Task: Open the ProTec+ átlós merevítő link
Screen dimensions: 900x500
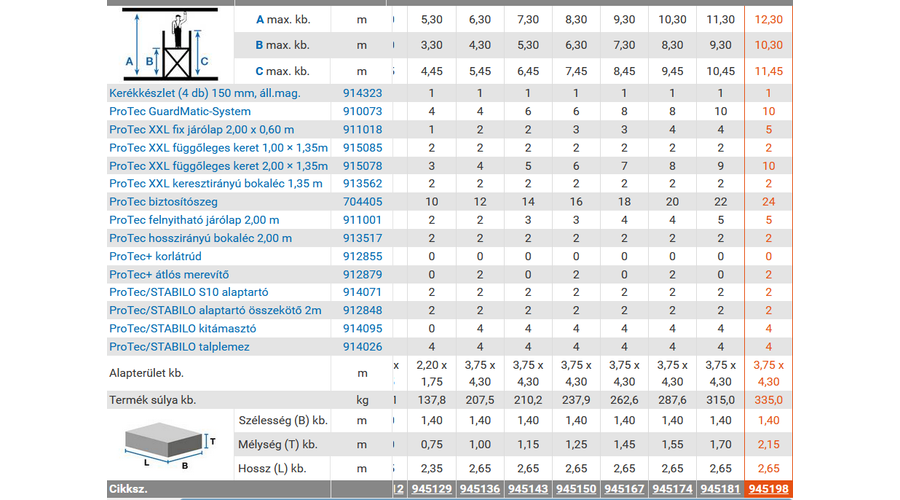Action: coord(169,274)
